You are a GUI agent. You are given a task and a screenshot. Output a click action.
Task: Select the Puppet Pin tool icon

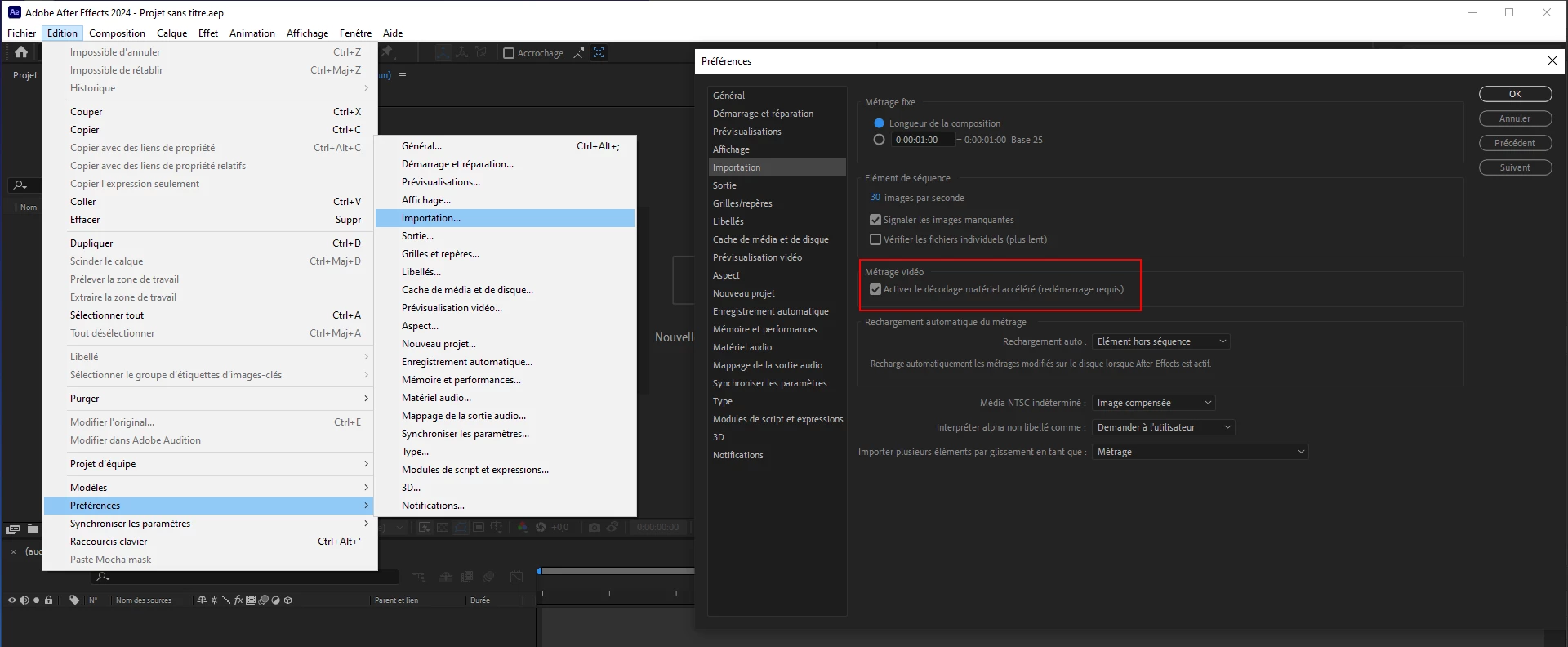387,52
